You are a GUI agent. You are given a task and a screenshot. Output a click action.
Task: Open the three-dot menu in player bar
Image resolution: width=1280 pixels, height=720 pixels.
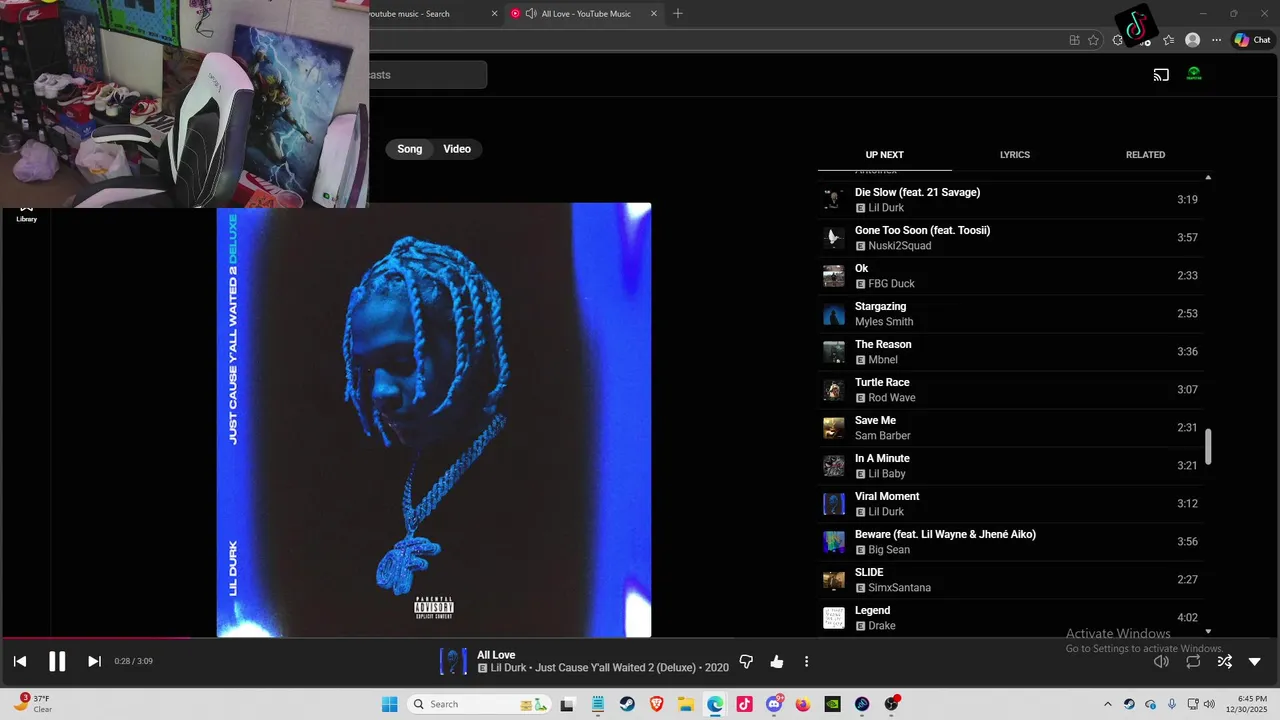point(806,661)
